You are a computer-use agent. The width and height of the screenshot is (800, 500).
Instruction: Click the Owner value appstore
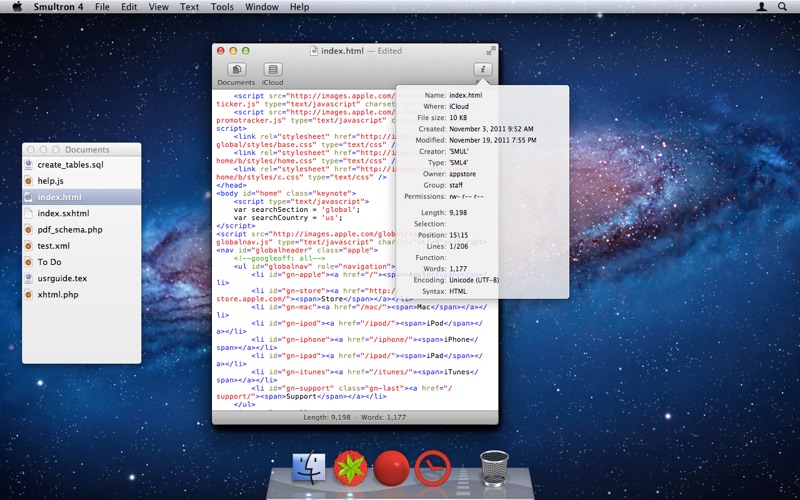462,174
